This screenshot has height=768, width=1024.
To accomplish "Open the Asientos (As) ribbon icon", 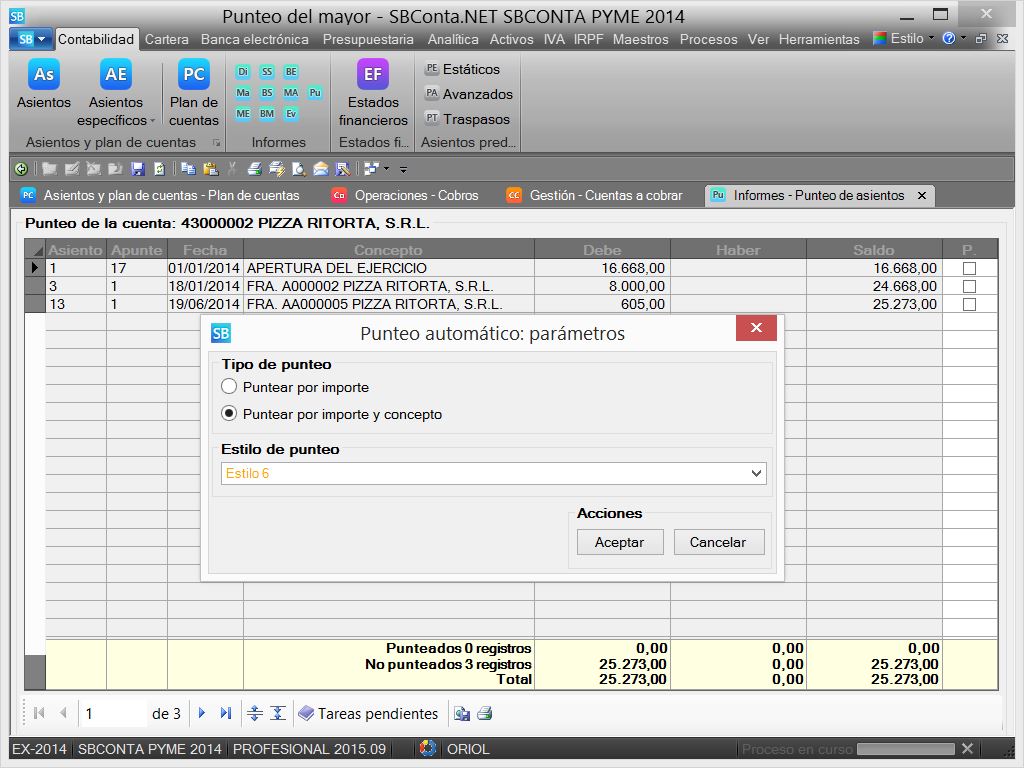I will point(44,75).
